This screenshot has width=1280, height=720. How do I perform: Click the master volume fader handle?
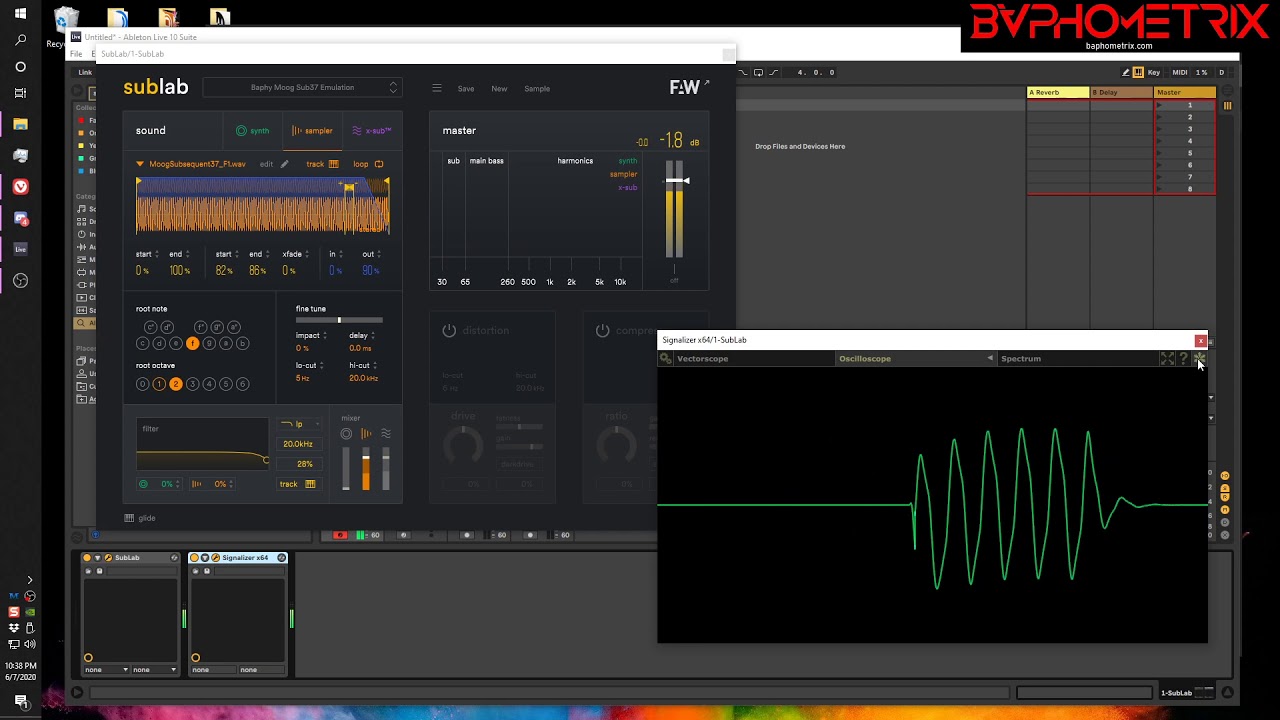pyautogui.click(x=678, y=181)
